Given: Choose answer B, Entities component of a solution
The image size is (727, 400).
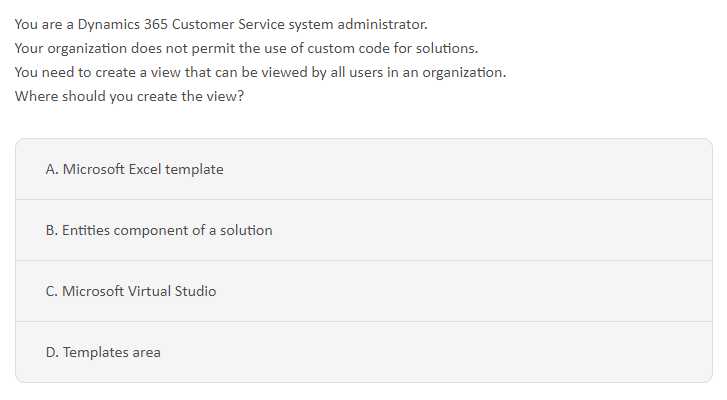Looking at the screenshot, I should [364, 230].
